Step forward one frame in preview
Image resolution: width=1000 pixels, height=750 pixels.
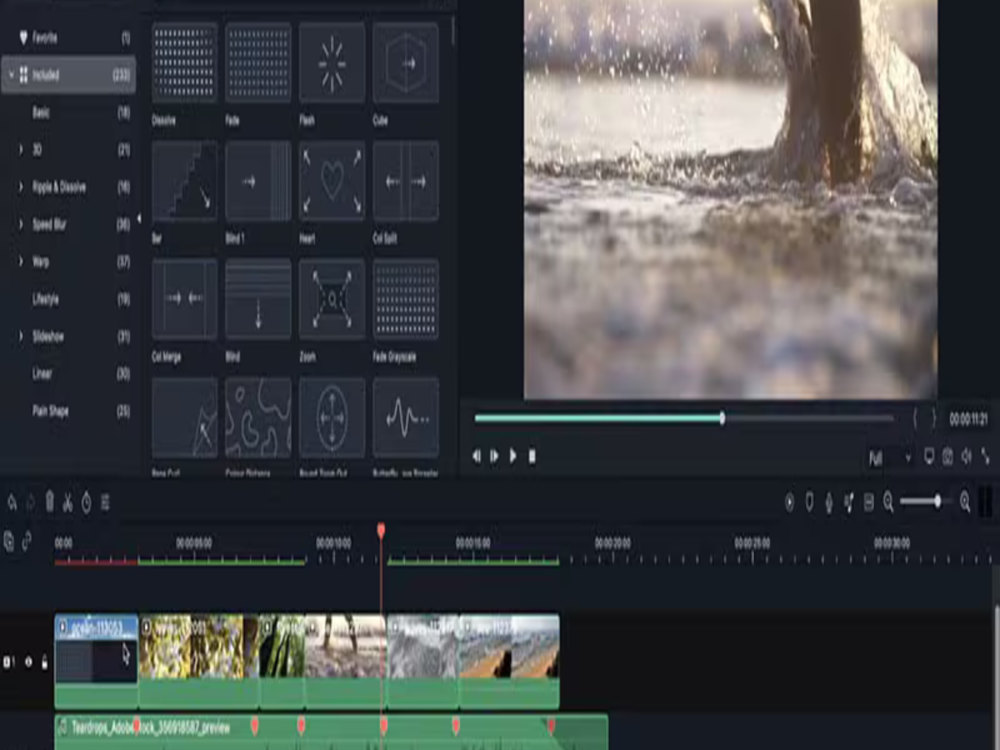click(x=494, y=457)
